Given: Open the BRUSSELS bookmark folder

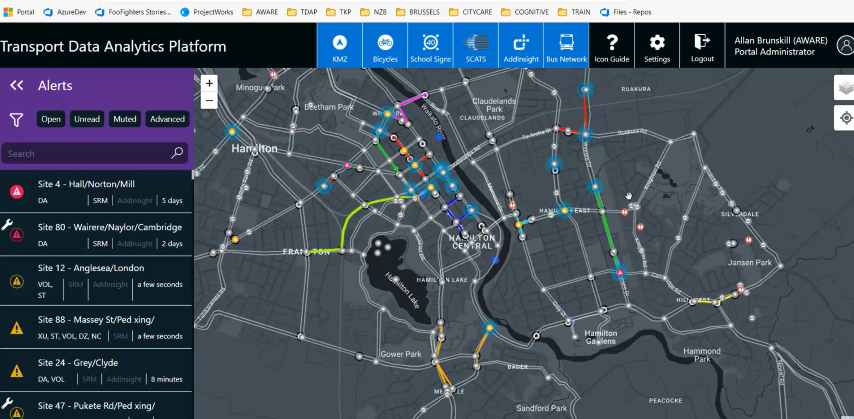Looking at the screenshot, I should (x=417, y=12).
